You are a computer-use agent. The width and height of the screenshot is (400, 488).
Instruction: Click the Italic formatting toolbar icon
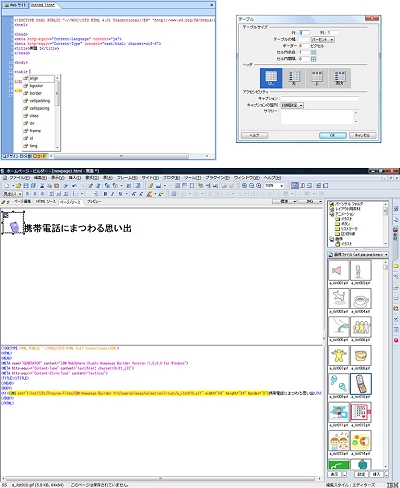[112, 194]
